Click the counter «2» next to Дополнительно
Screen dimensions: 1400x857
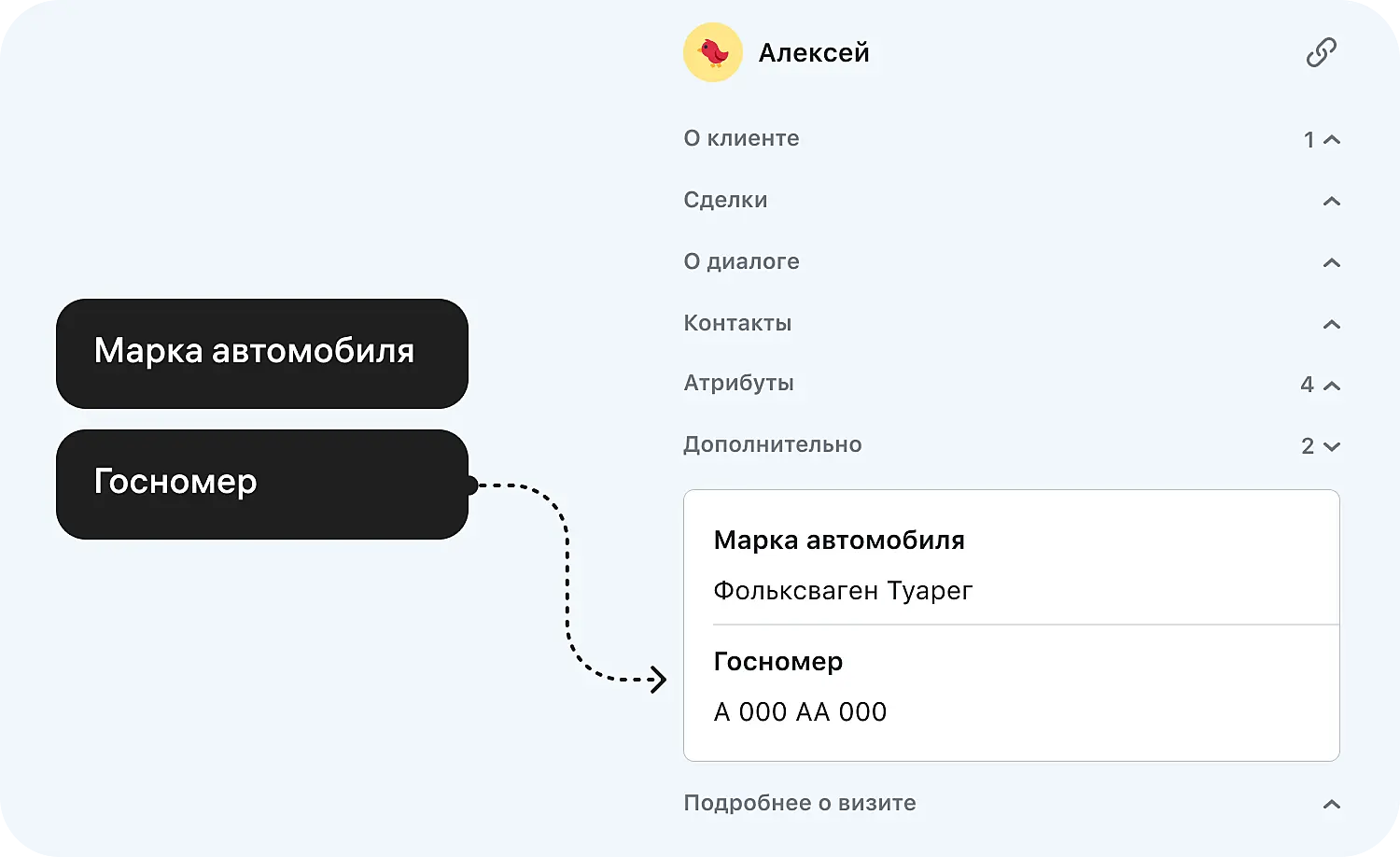point(1308,445)
